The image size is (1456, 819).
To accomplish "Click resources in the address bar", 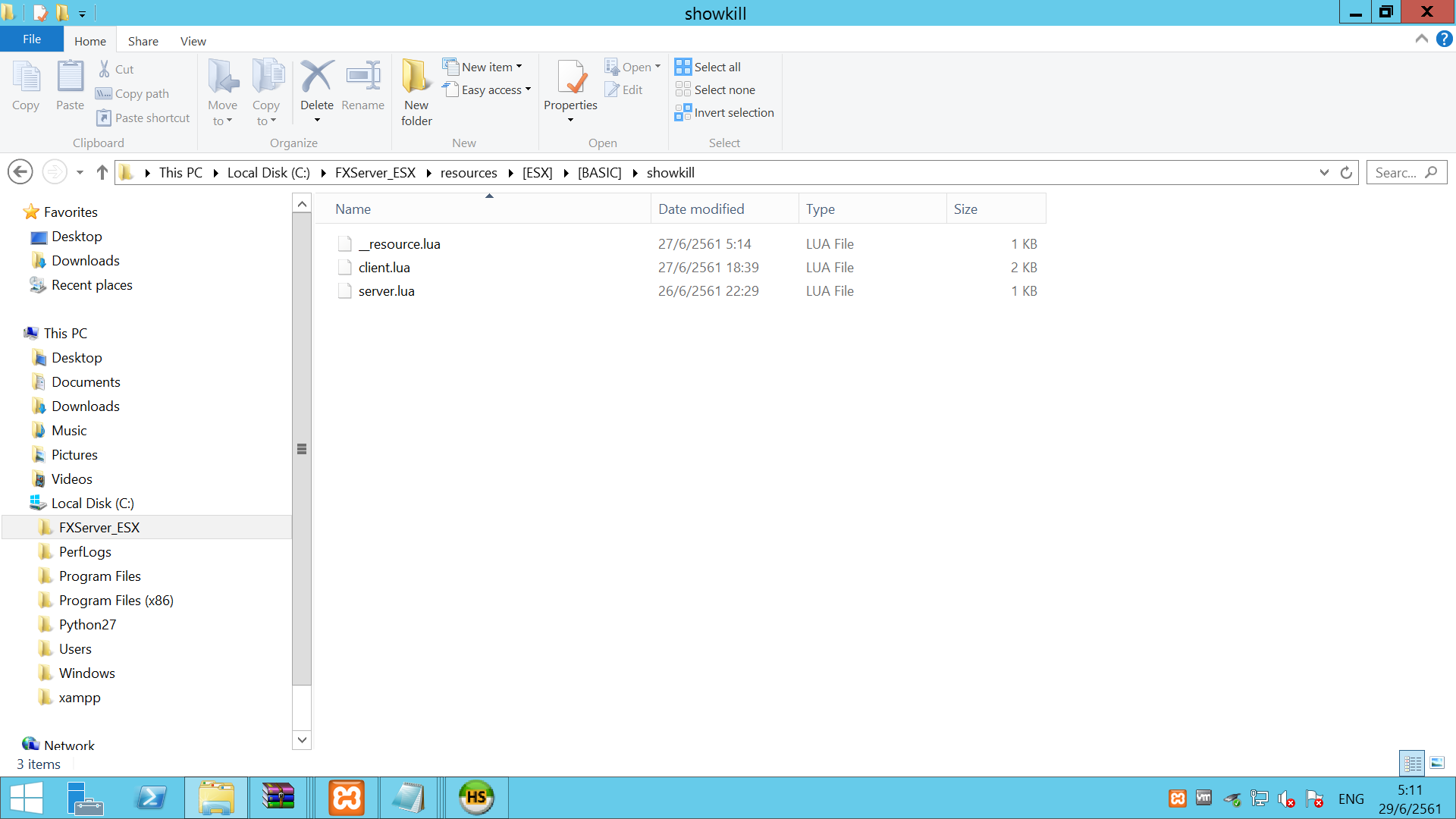I will [x=469, y=172].
